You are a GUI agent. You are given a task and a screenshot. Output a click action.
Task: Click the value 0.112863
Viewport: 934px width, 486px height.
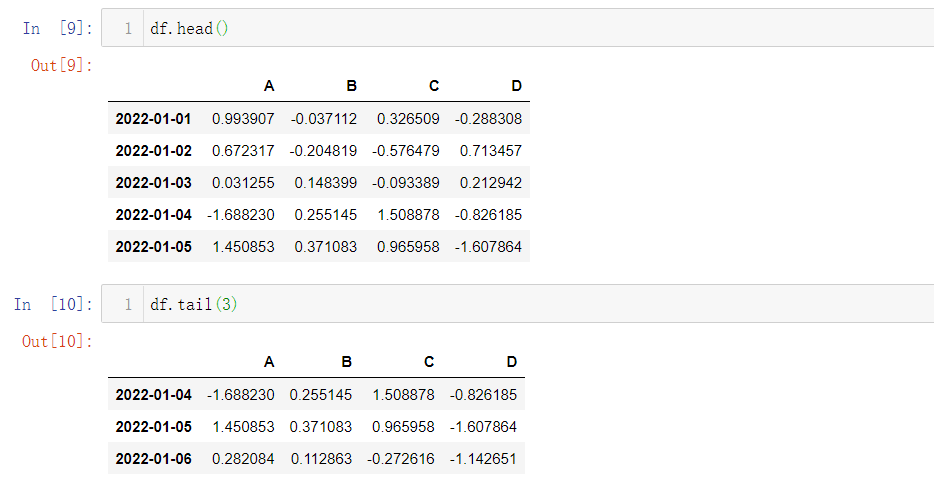pos(321,459)
